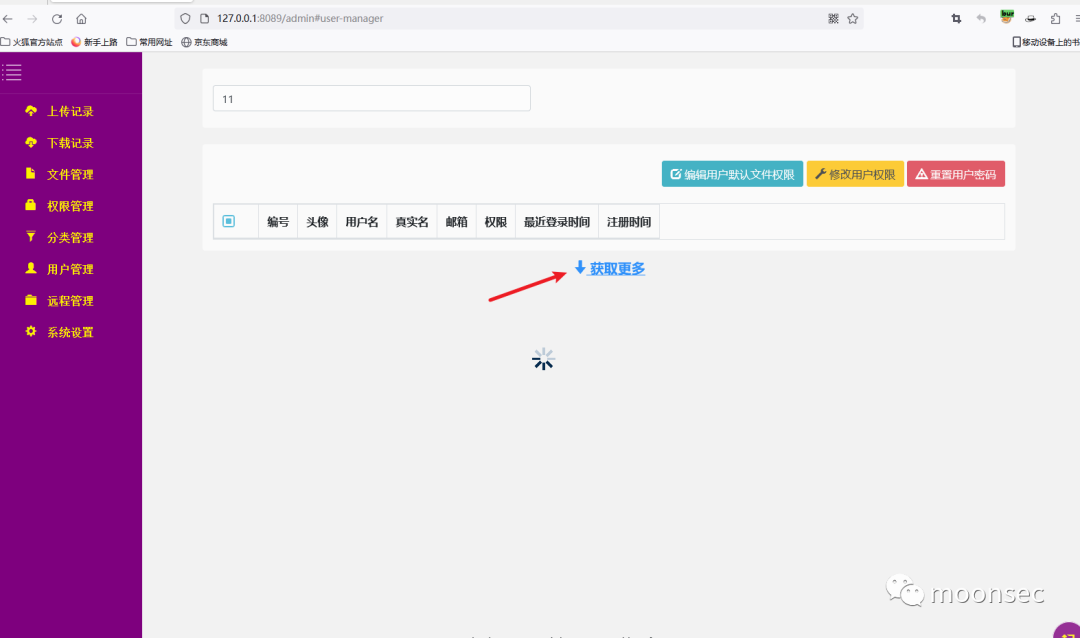Toggle the sidebar hamburger menu icon
1080x638 pixels.
(x=12, y=72)
